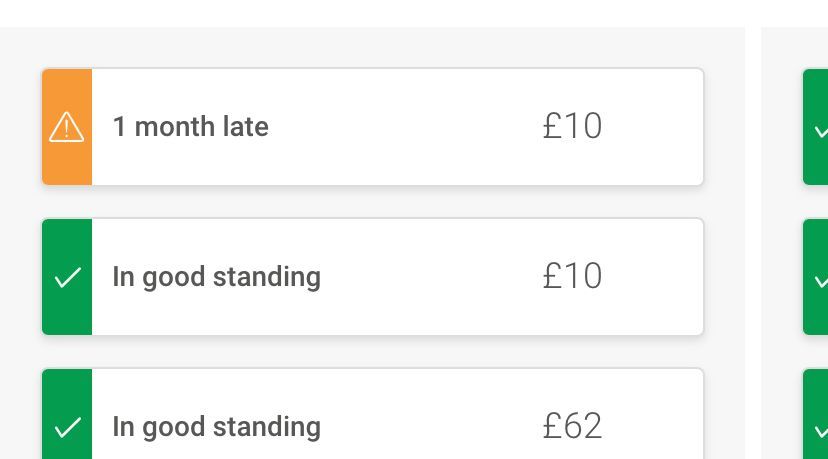Viewport: 828px width, 459px height.
Task: Click gray panel background above the late card
Action: [x=372, y=48]
